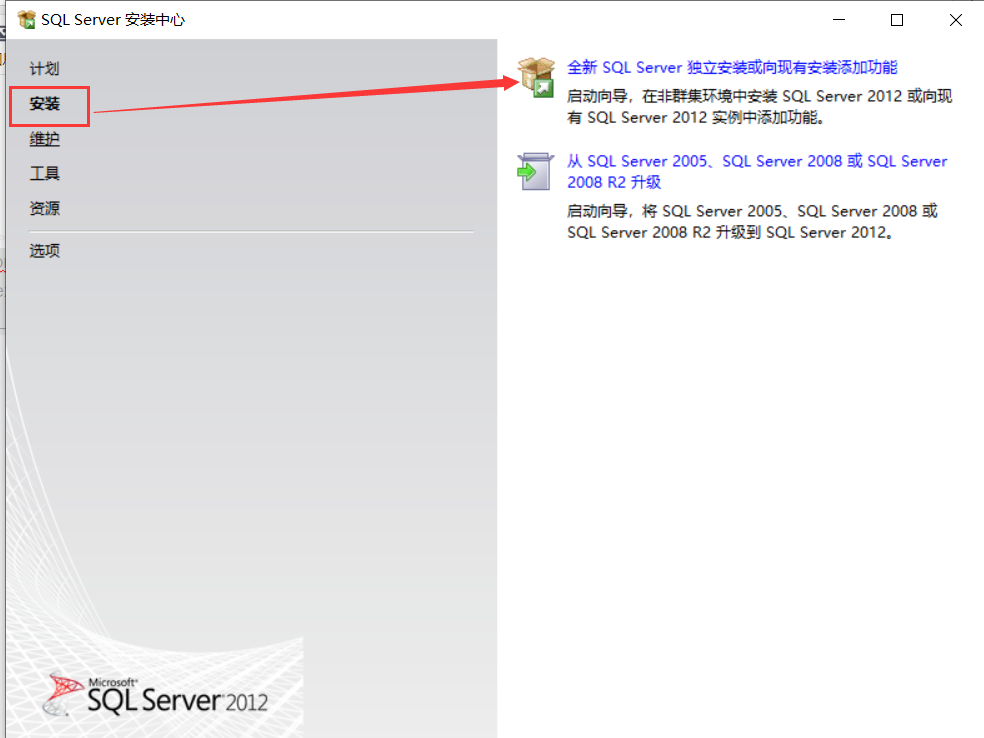The width and height of the screenshot is (984, 738).
Task: Click description text 启动向导，在非群集环境中安装
Action: 759,107
